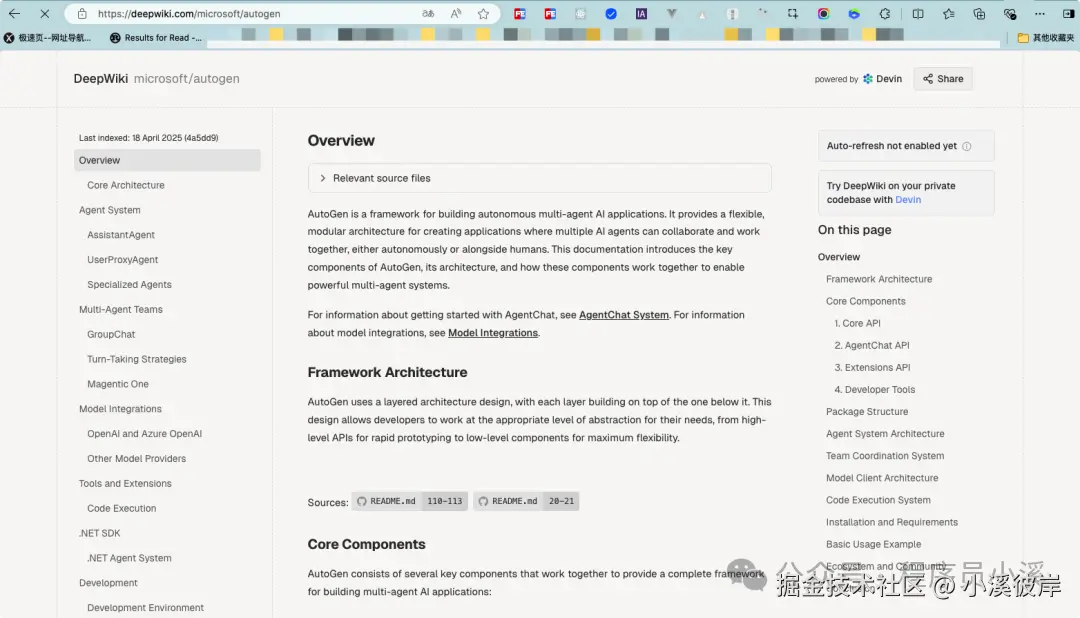Open the Browser essentials heart icon

coord(1010,13)
